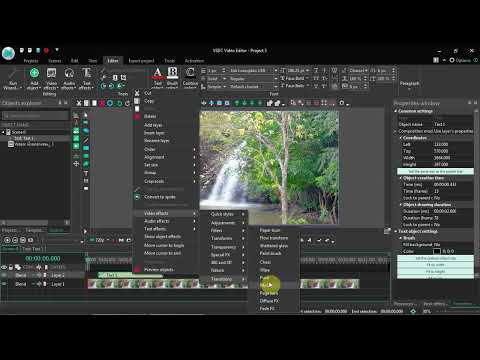The image size is (480, 360).
Task: Click the black Color swatch in Brush settings
Action: (437, 251)
